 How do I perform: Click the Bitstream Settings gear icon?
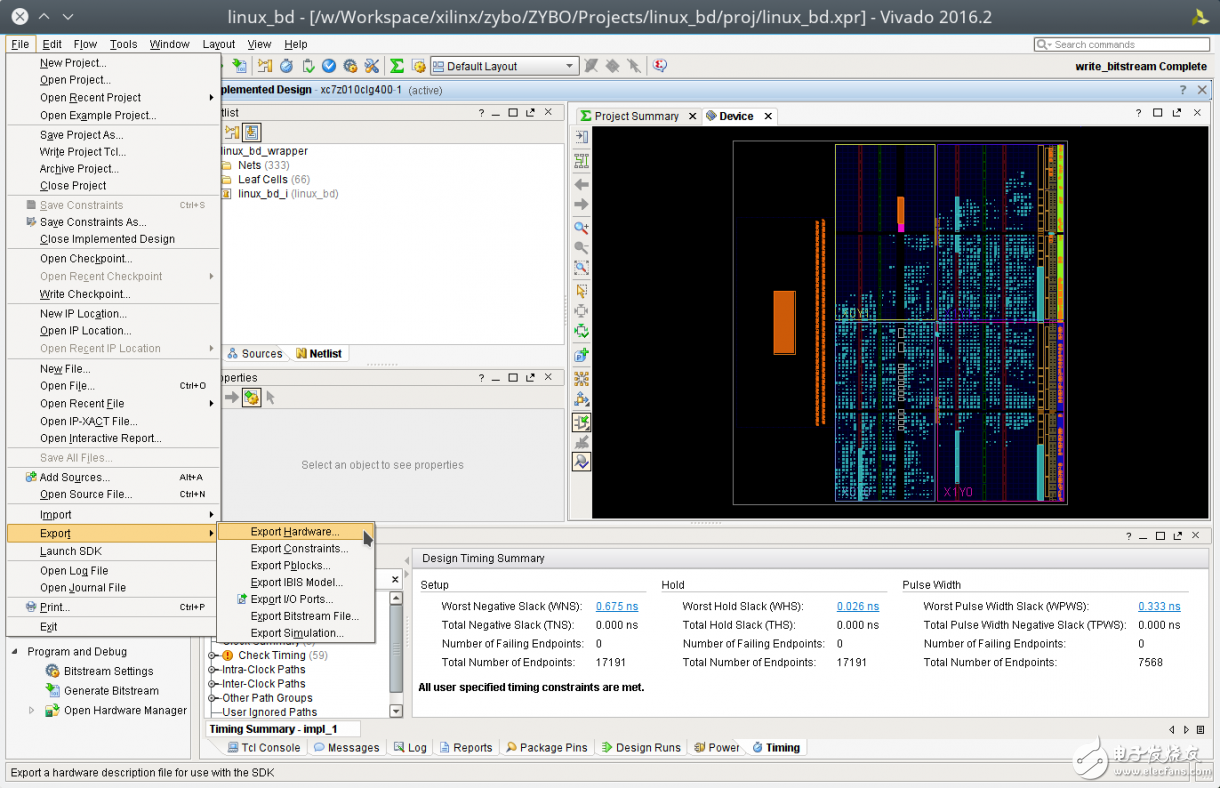coord(53,672)
